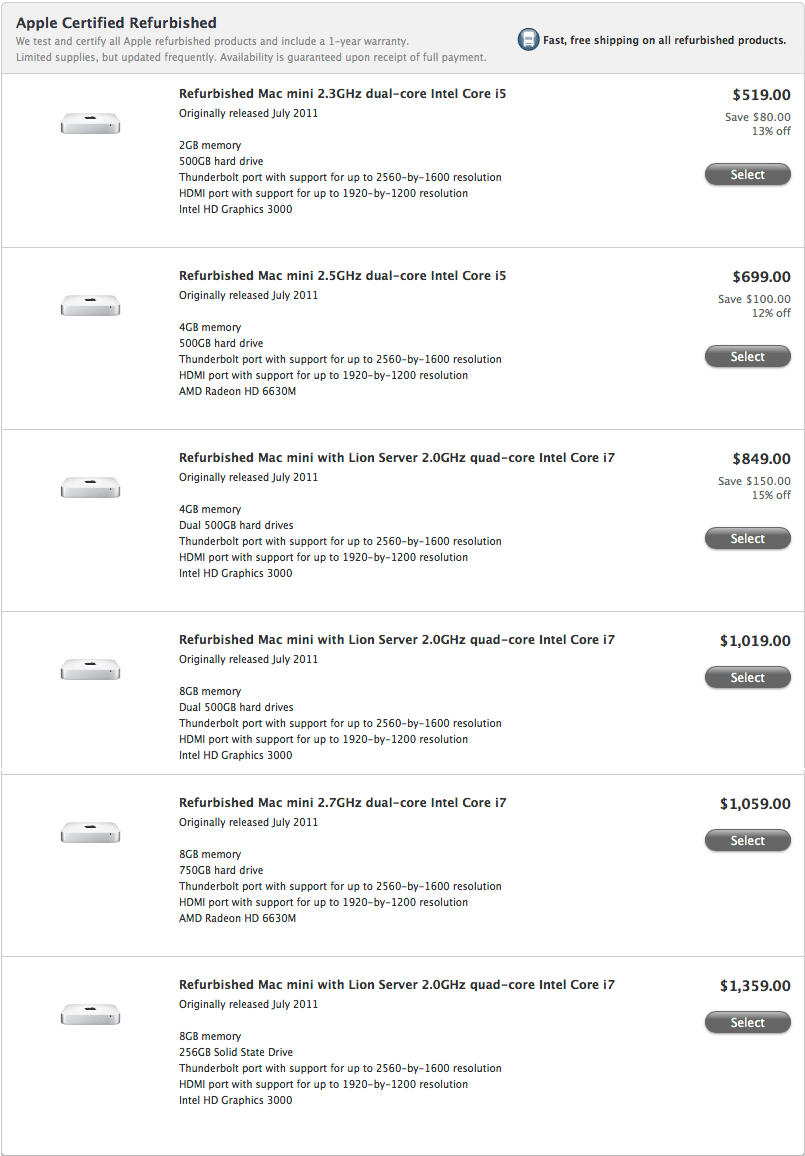The width and height of the screenshot is (805, 1156).
Task: Select the $1,059.00 2.7GHz Mac mini
Action: [748, 840]
